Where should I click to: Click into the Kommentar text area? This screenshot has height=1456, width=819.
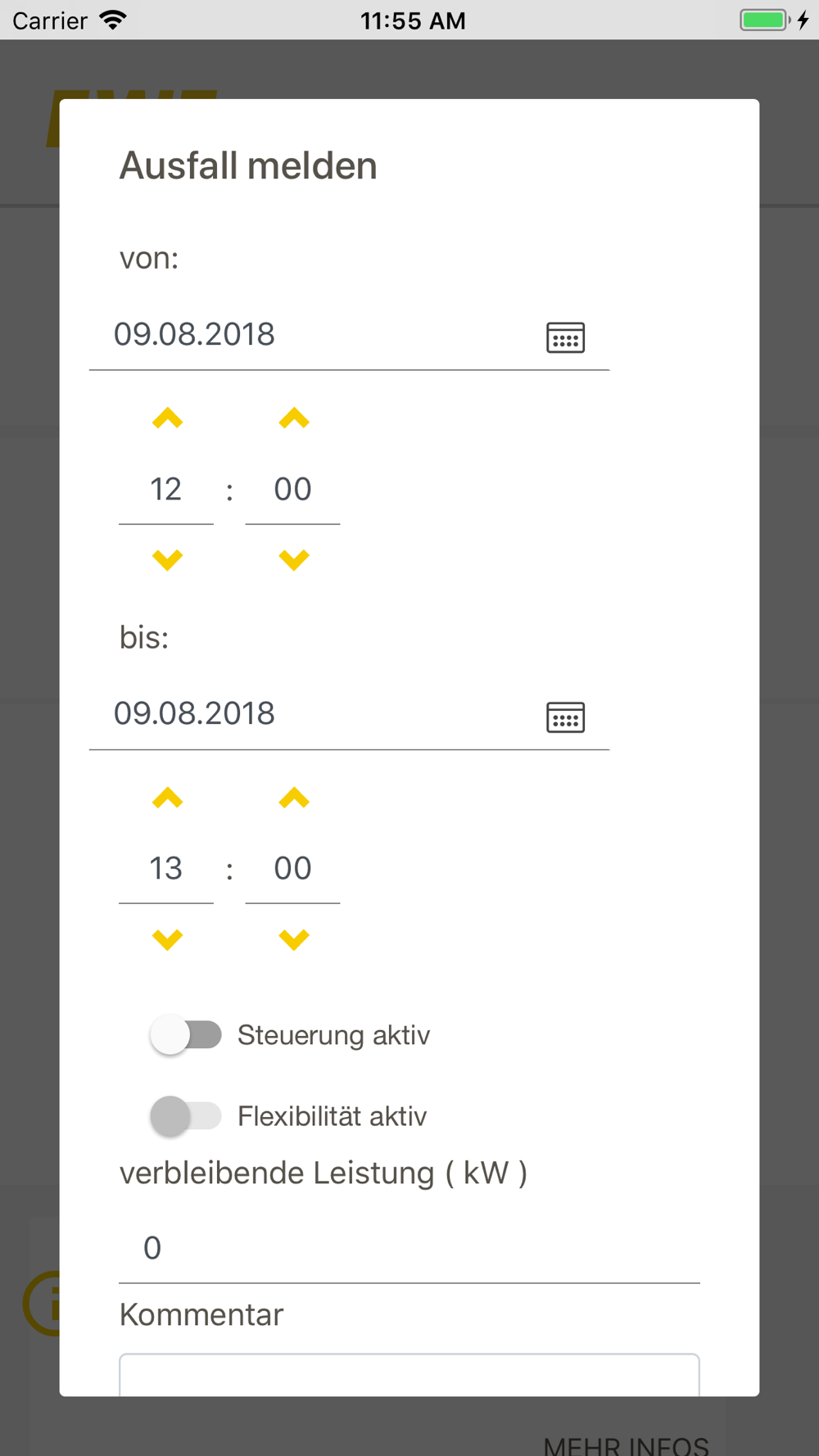pos(409,1376)
